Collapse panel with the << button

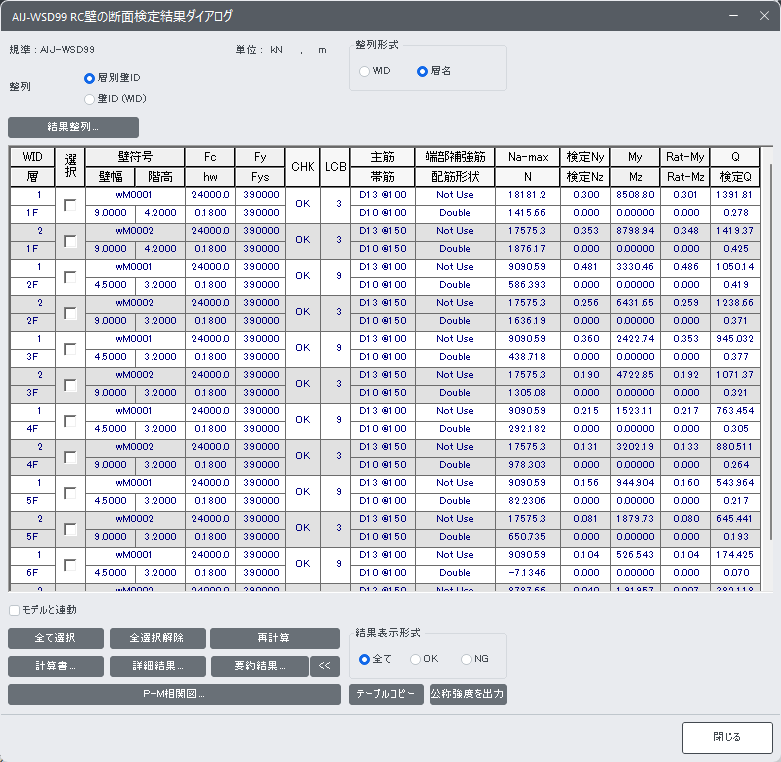click(x=325, y=666)
